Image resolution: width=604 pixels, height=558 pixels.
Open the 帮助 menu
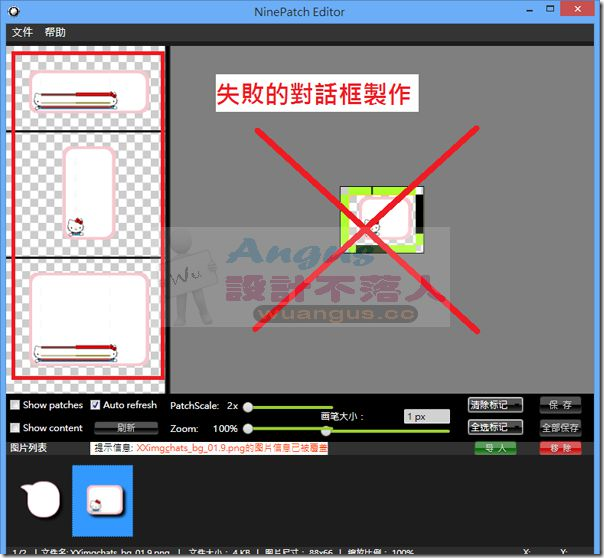(x=55, y=32)
